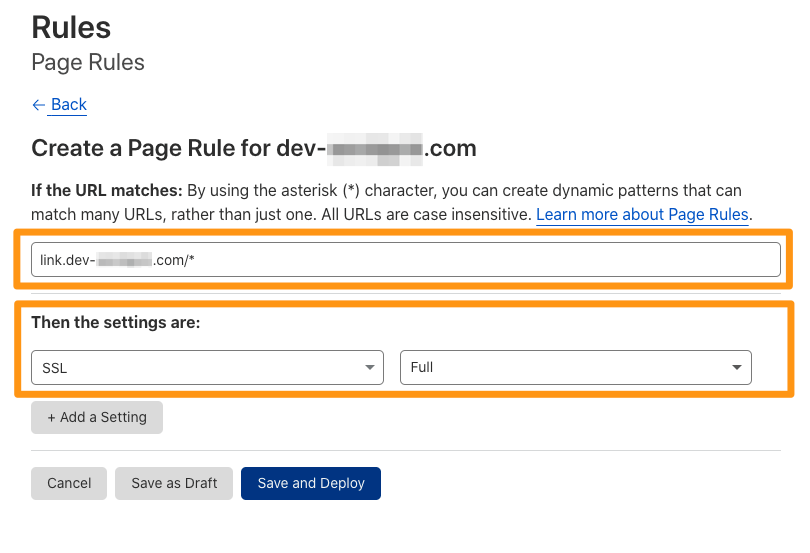Click the 'Page Rules' subheading
The image size is (810, 553).
(88, 62)
